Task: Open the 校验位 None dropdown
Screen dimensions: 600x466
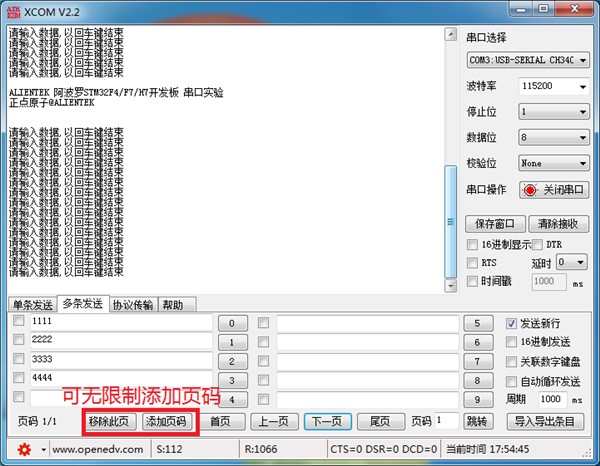Action: coord(554,163)
